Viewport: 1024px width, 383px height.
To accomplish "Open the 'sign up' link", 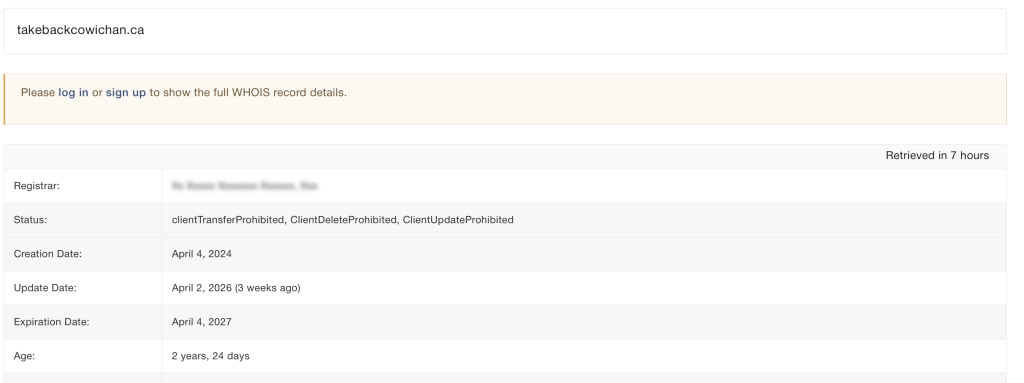I will tap(125, 93).
